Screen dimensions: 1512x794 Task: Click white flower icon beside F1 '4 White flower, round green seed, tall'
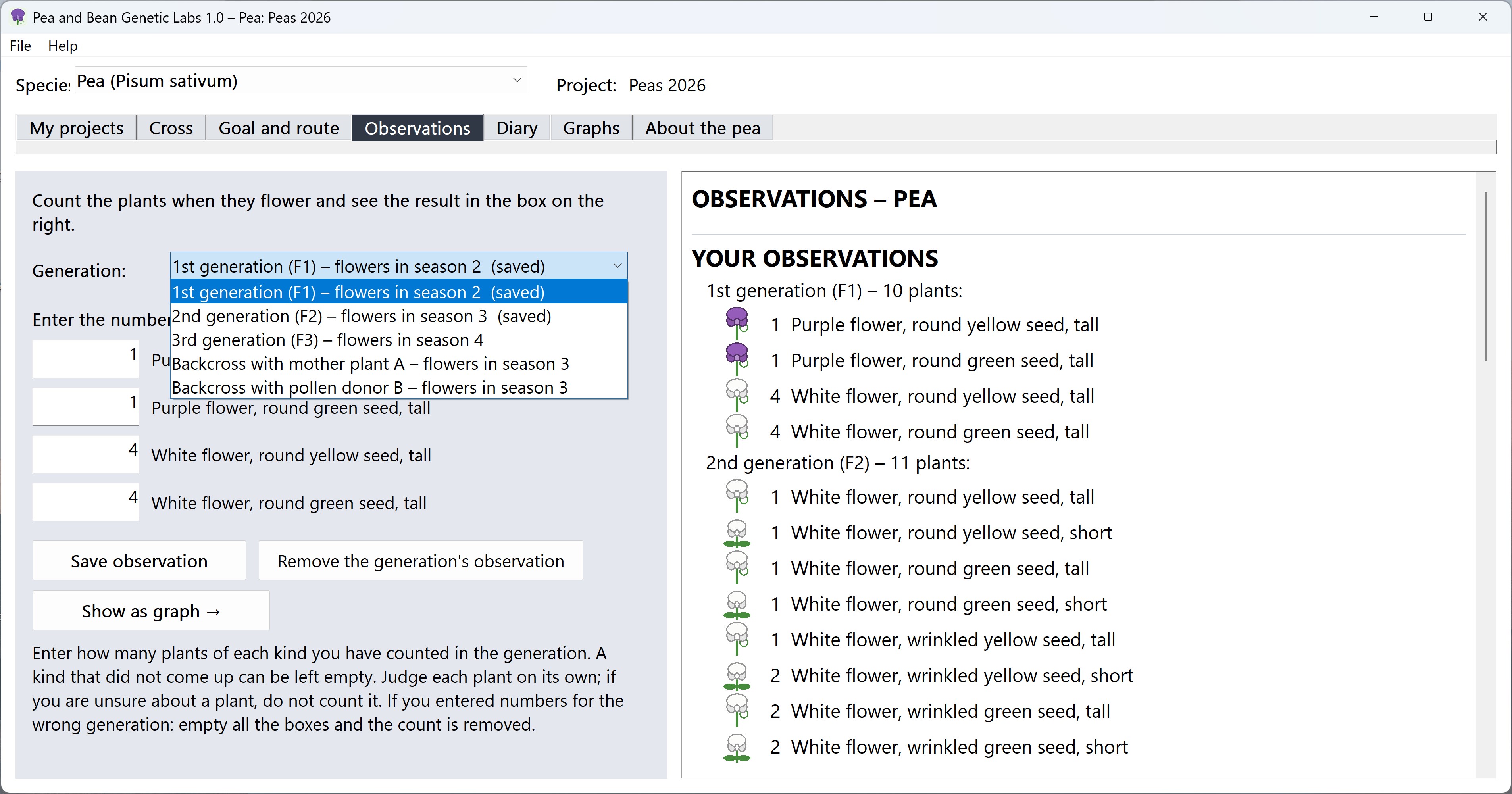tap(737, 431)
